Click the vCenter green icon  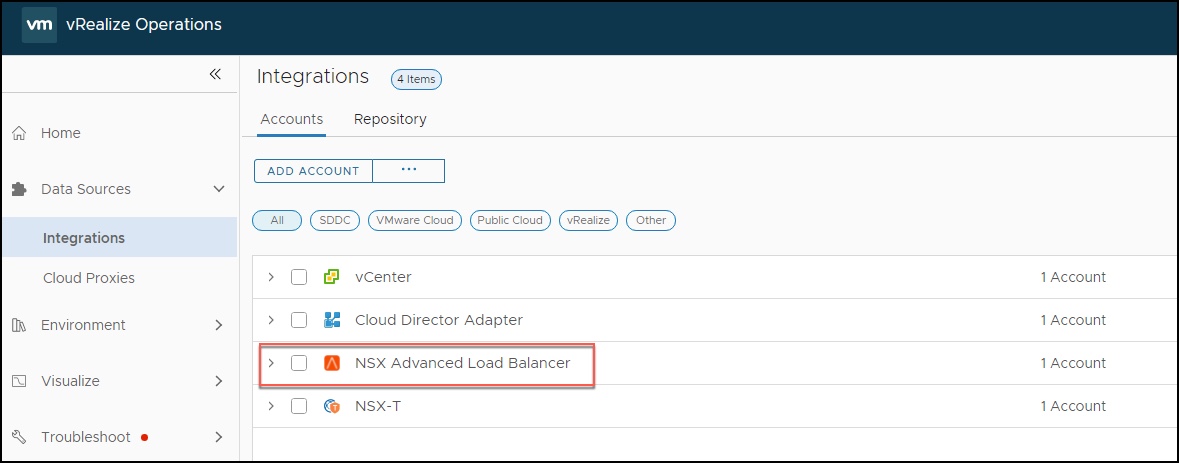tap(332, 277)
